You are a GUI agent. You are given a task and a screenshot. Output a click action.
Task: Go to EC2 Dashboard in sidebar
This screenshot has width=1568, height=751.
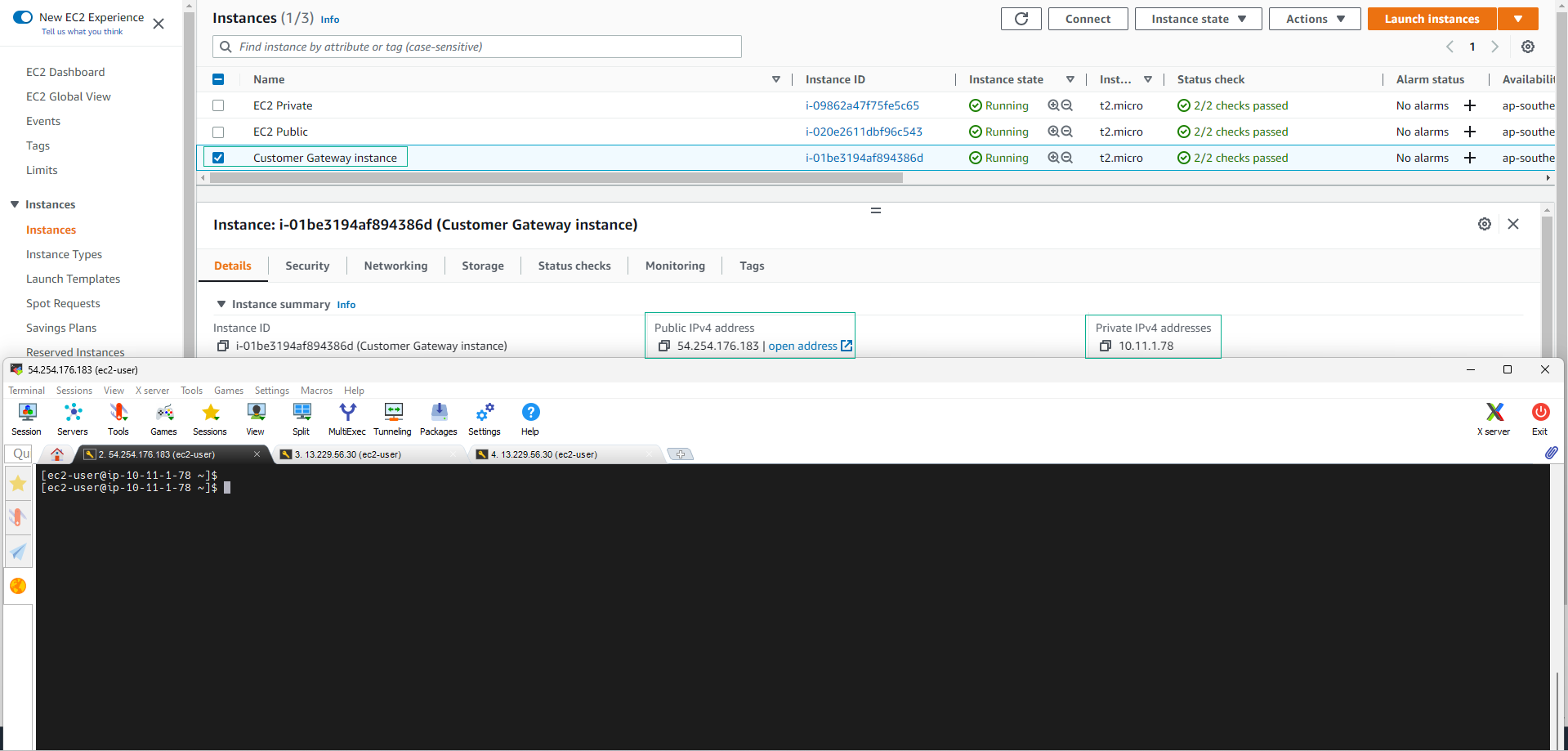[65, 72]
